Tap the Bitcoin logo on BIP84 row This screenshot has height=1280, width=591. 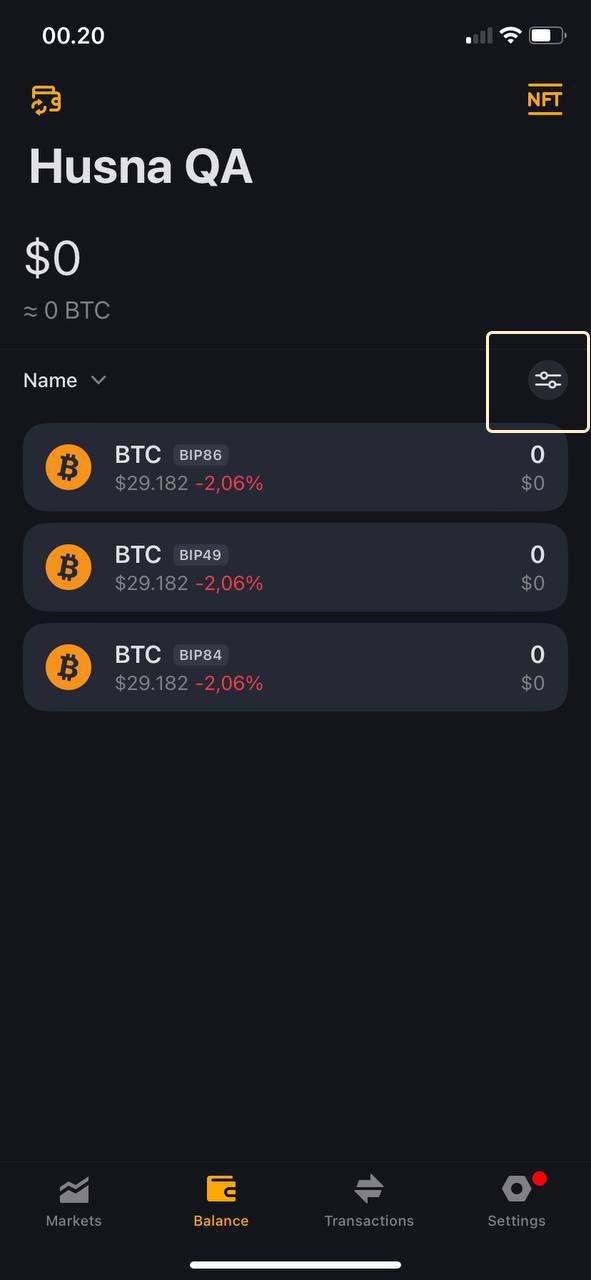coord(68,667)
